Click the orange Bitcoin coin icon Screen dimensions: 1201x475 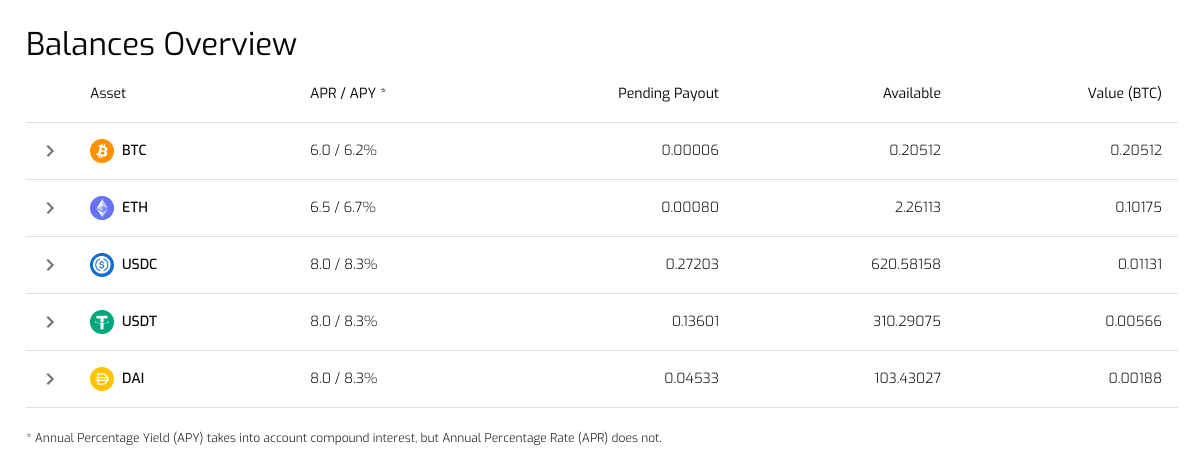pyautogui.click(x=102, y=151)
